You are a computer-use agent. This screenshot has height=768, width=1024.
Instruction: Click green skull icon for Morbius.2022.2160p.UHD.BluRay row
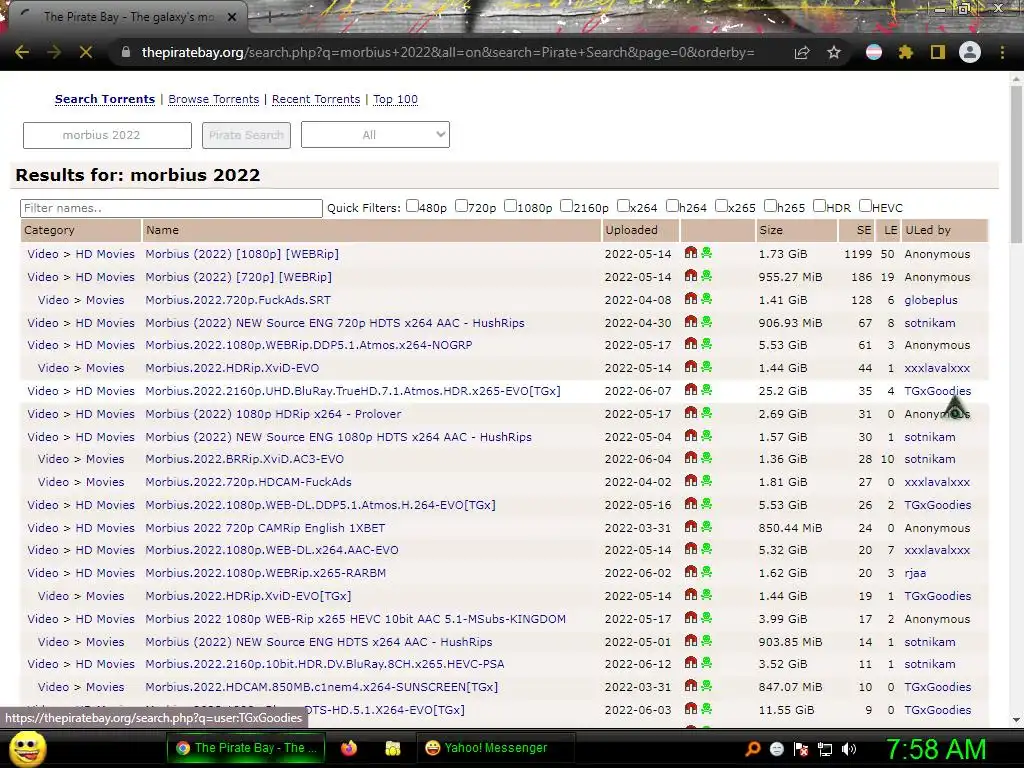point(707,390)
